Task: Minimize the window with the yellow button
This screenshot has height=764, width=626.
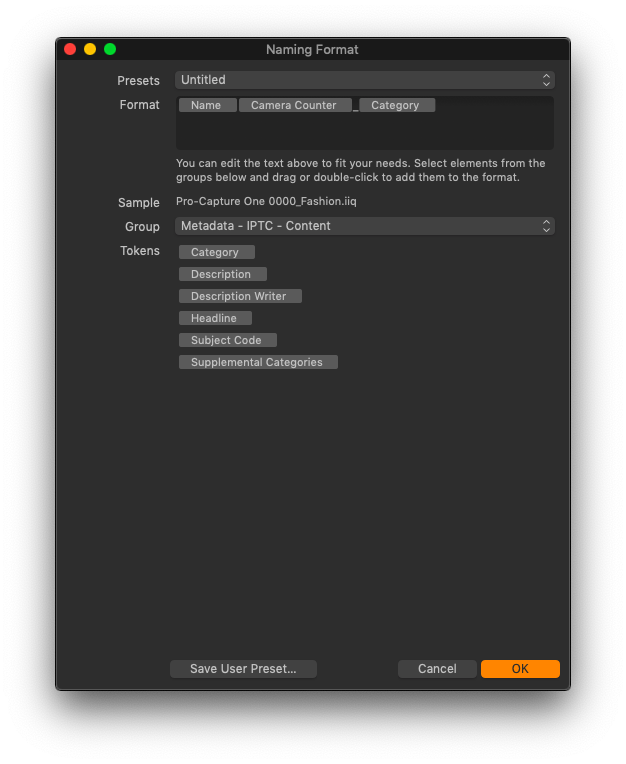Action: 90,49
